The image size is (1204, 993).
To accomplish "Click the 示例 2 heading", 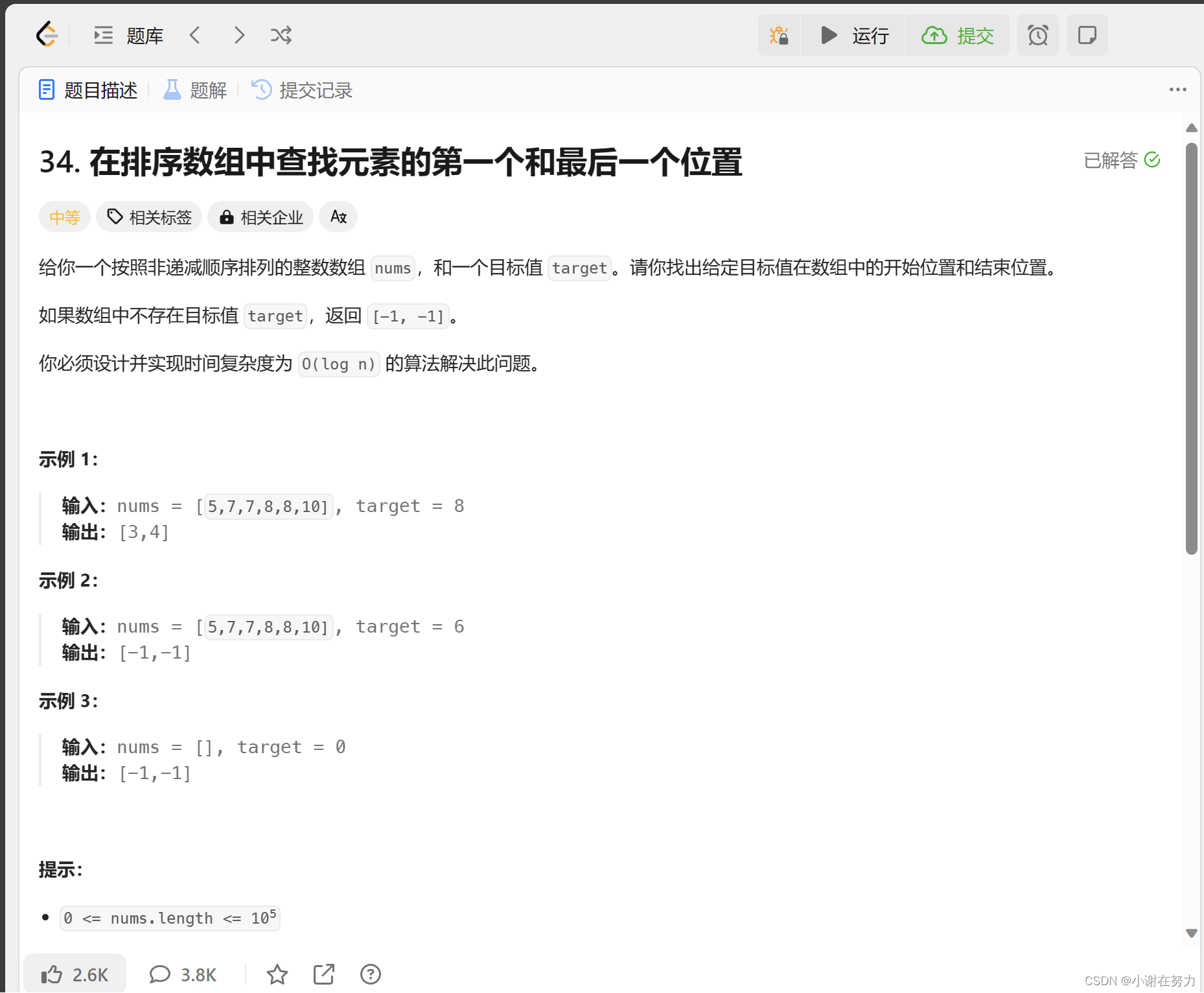I will [68, 580].
